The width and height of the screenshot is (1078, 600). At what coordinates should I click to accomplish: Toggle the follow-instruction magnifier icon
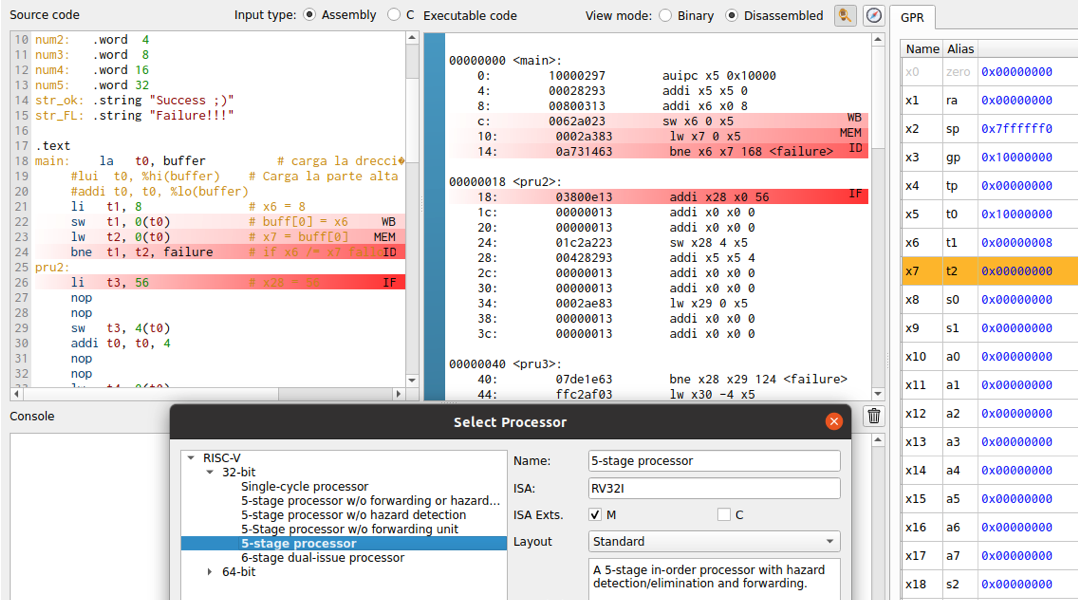coord(846,15)
